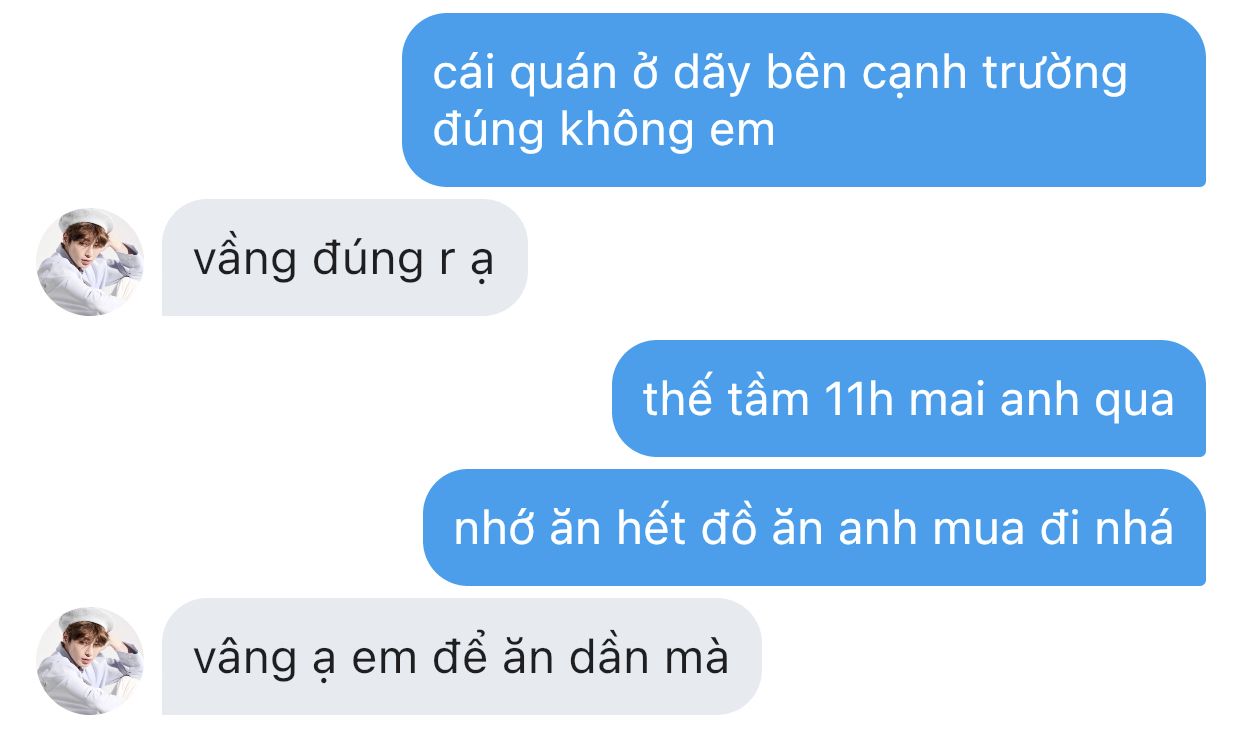This screenshot has height=751, width=1242.
Task: Select the "cái quán ở dãy bên cạnh trường" message
Action: tap(804, 100)
